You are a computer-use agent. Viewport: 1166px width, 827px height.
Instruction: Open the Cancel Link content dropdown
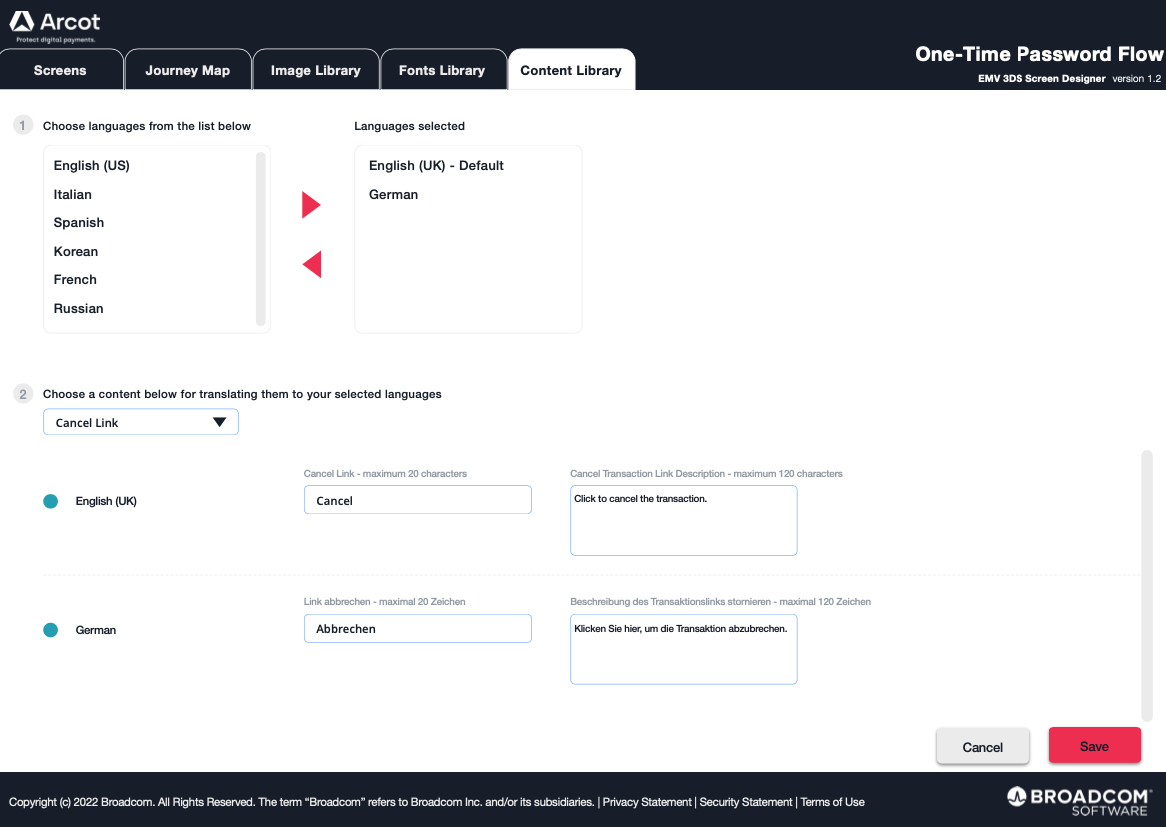[x=141, y=423]
